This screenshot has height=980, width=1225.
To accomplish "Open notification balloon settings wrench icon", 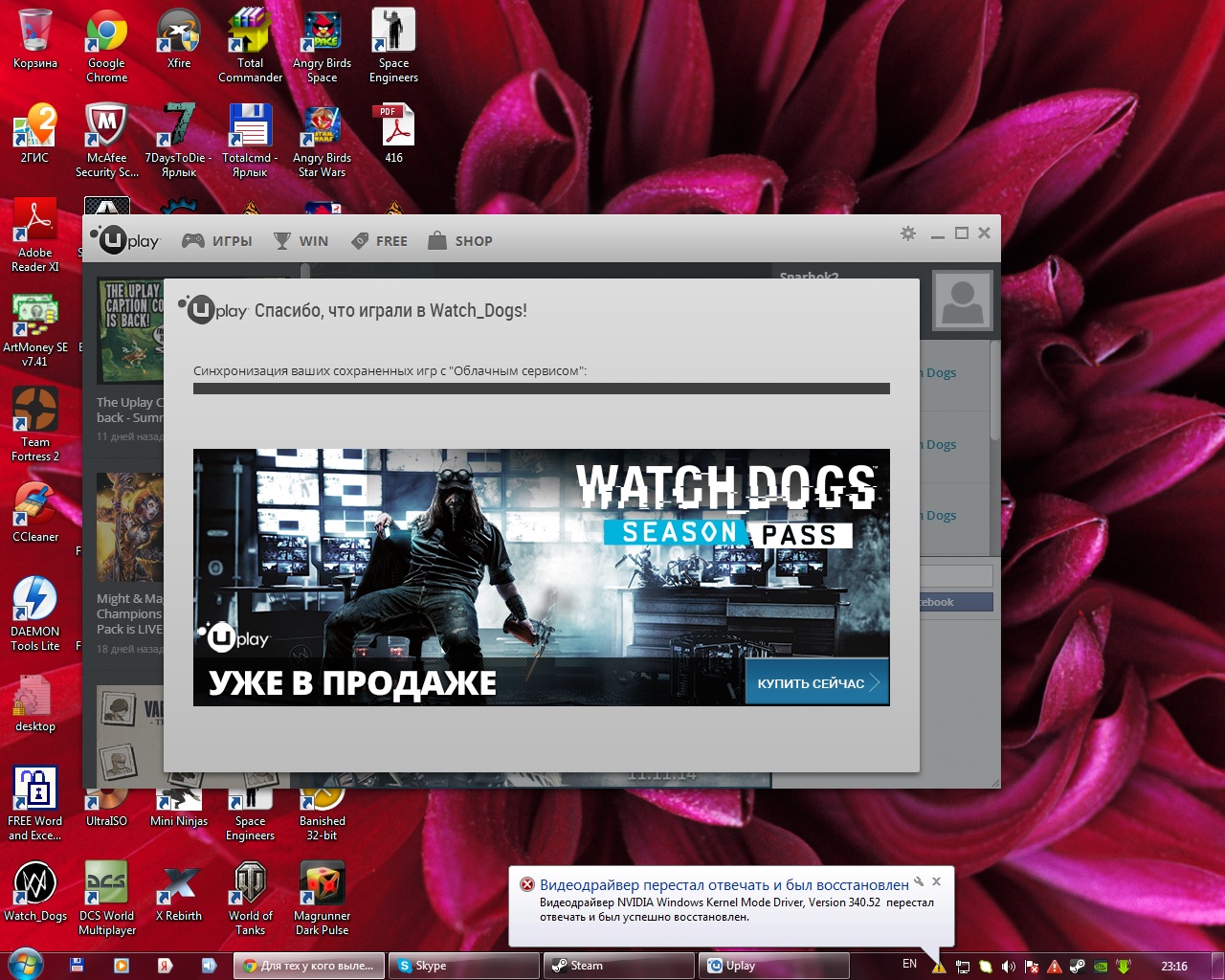I will point(919,881).
